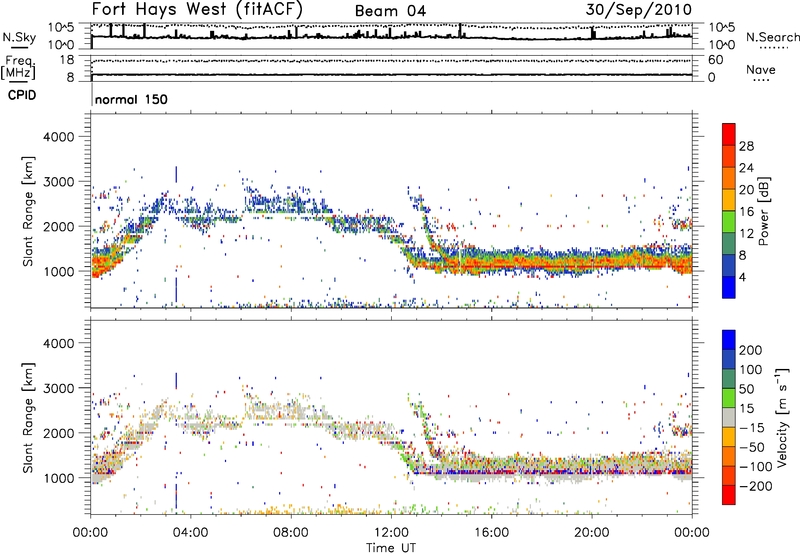
Task: Click '1000' tick in the Velocity panel
Action: pos(59,478)
